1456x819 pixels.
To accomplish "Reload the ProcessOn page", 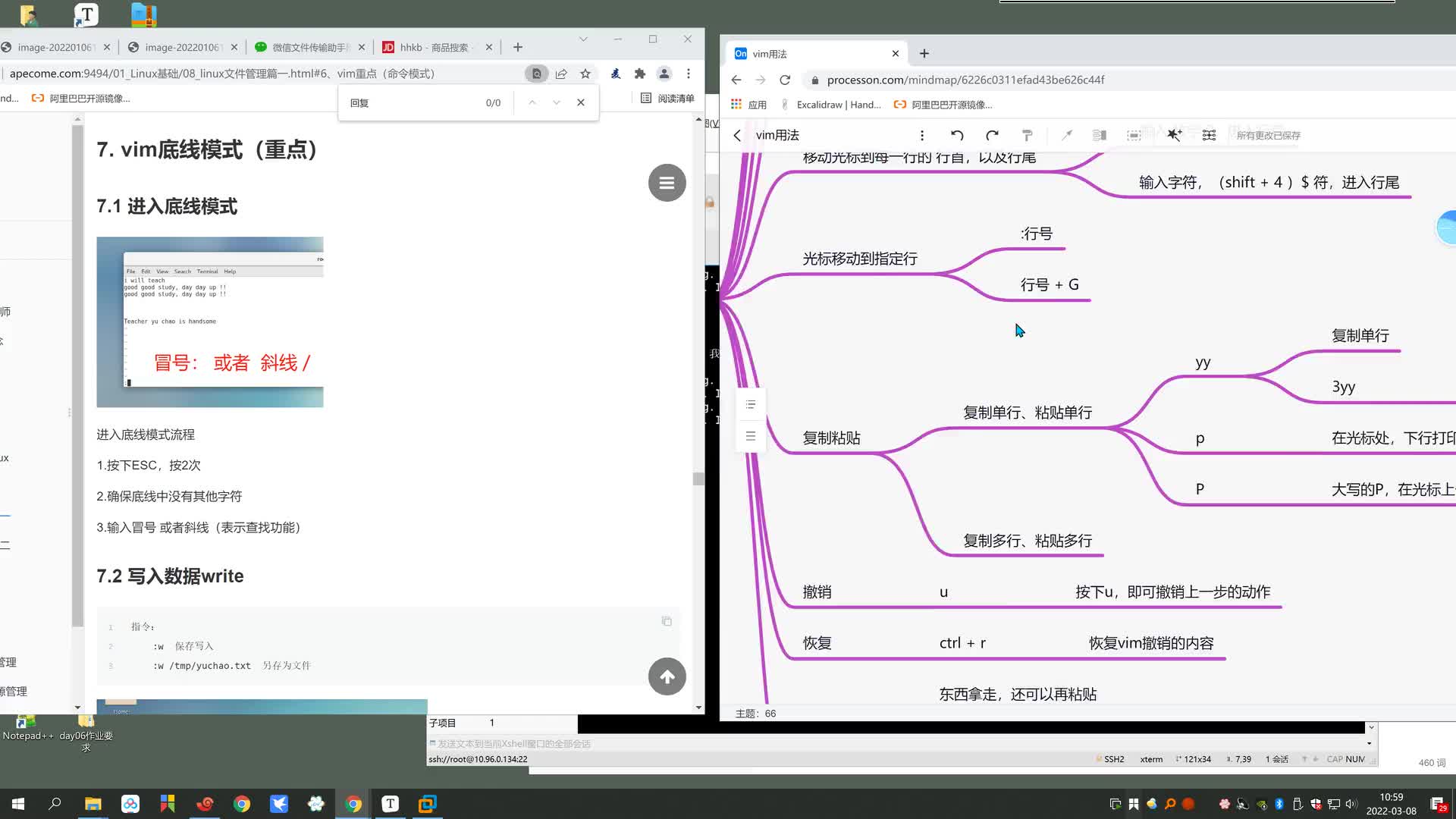I will pyautogui.click(x=785, y=80).
